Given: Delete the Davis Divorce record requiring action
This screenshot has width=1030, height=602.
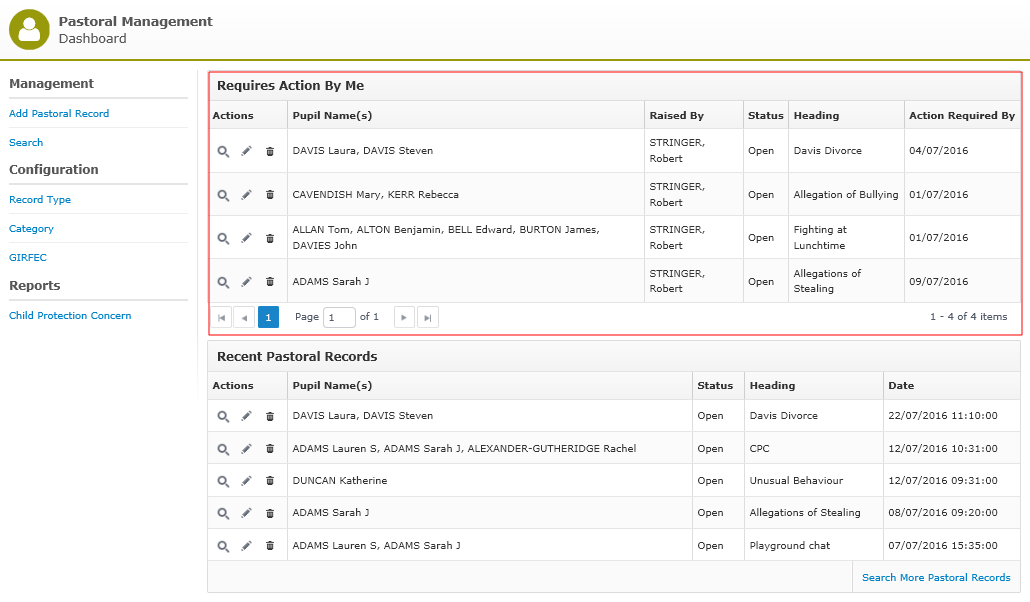Looking at the screenshot, I should point(270,151).
